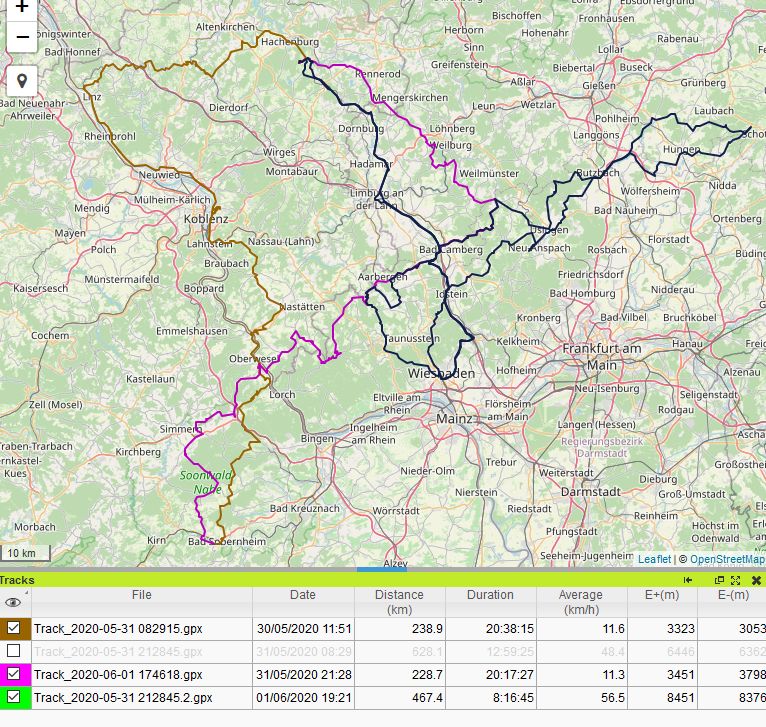Sort by Duration column header
Viewport: 766px width, 727px height.
tap(490, 602)
